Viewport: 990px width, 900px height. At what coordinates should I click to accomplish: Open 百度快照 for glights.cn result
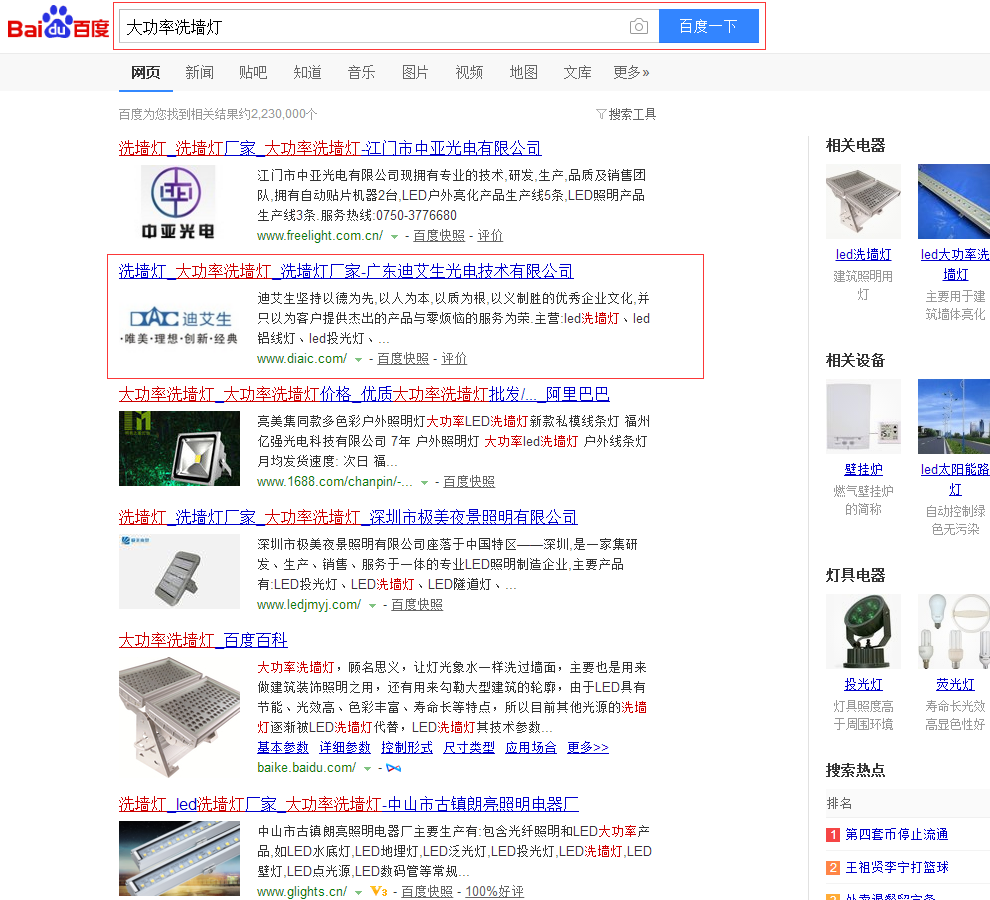(x=427, y=892)
